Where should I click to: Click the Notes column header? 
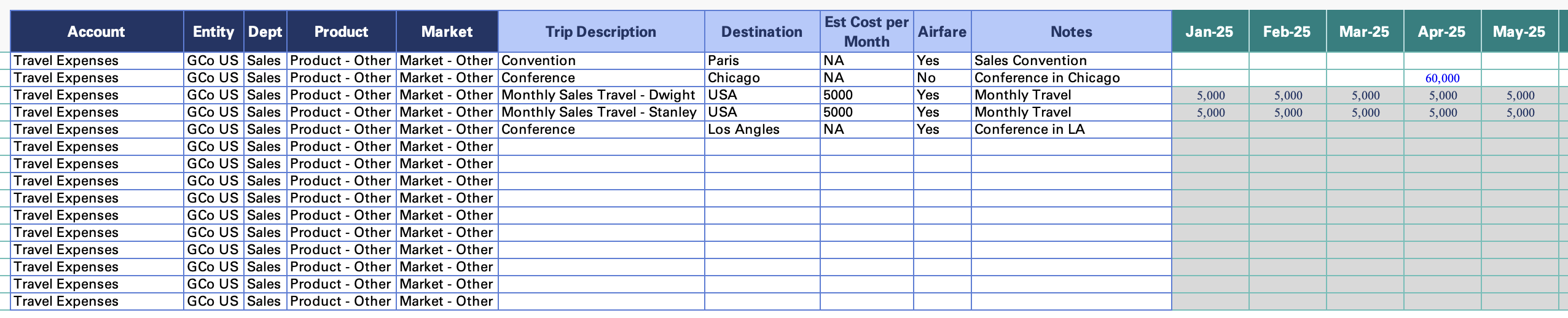(1071, 31)
